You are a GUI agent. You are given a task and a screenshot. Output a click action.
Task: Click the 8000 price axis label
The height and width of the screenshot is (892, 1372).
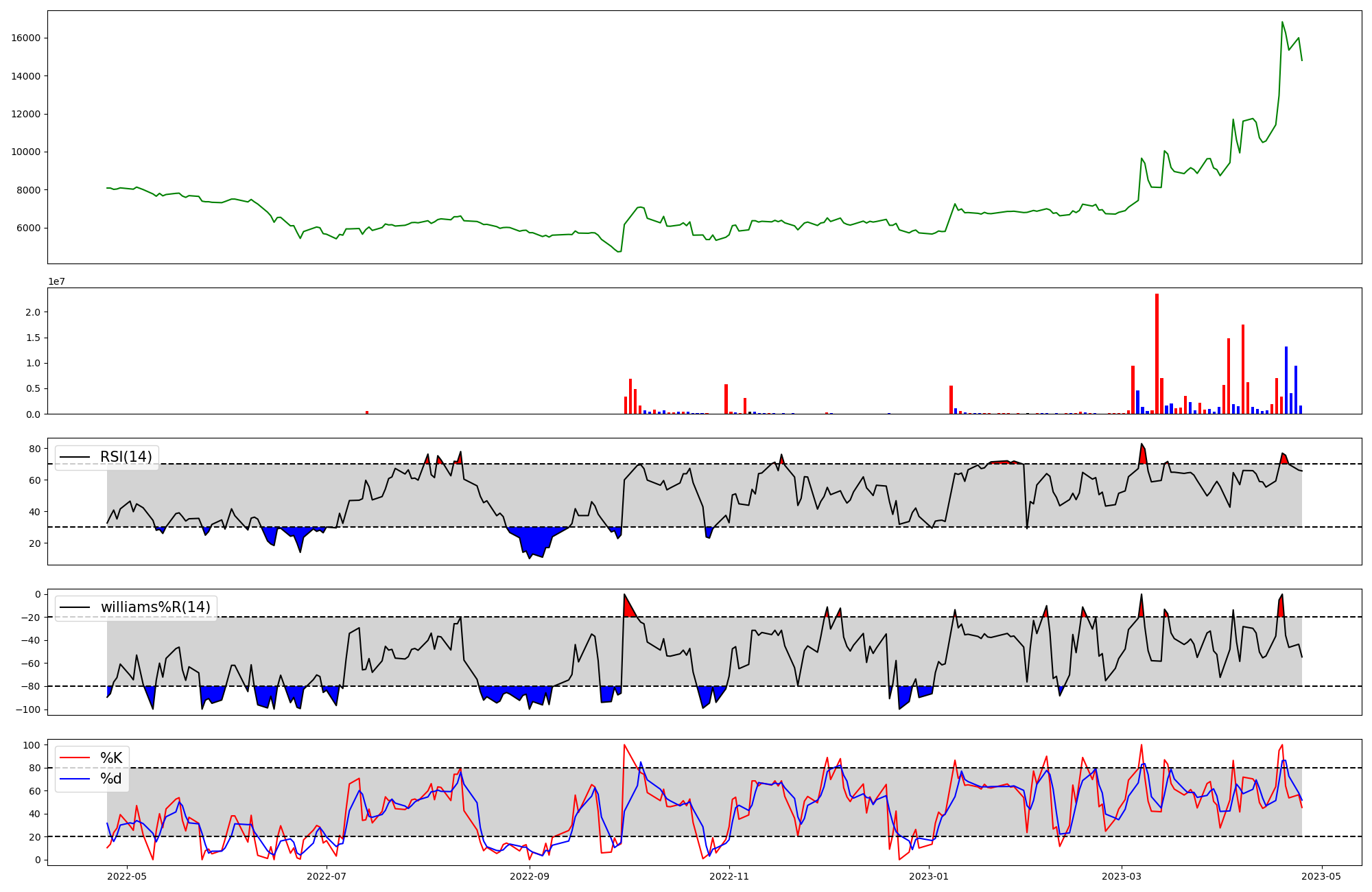click(x=29, y=190)
